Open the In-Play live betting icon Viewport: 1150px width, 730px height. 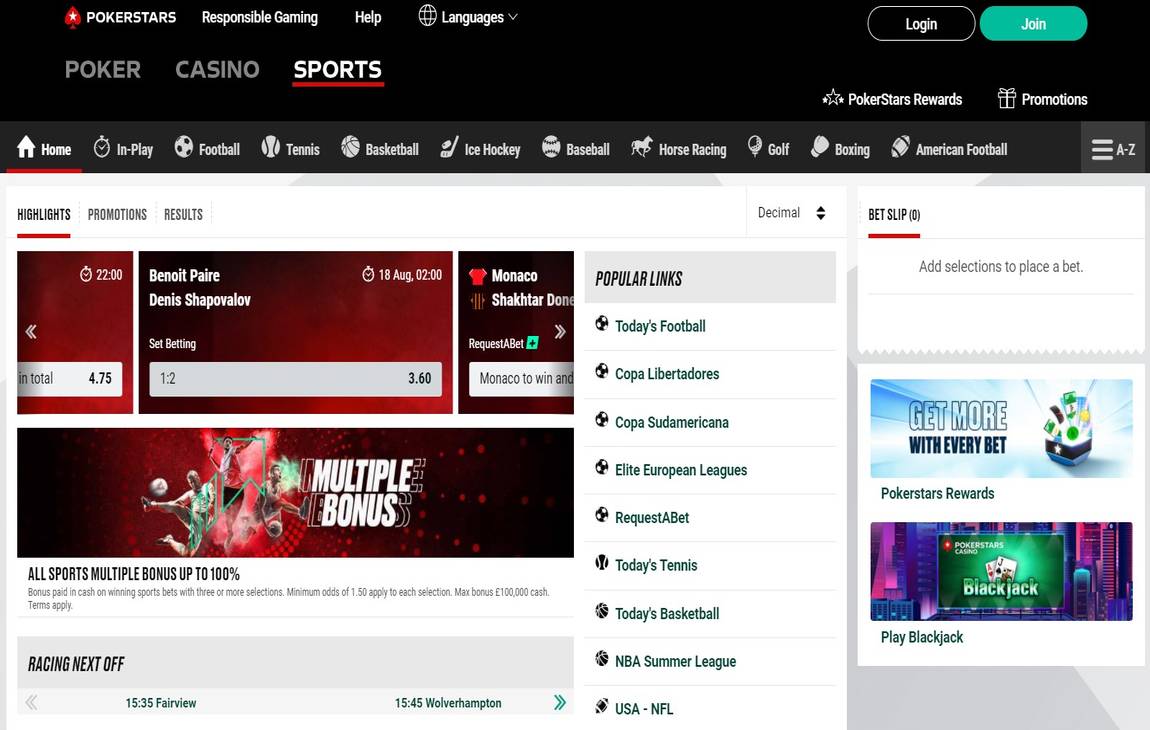(100, 147)
